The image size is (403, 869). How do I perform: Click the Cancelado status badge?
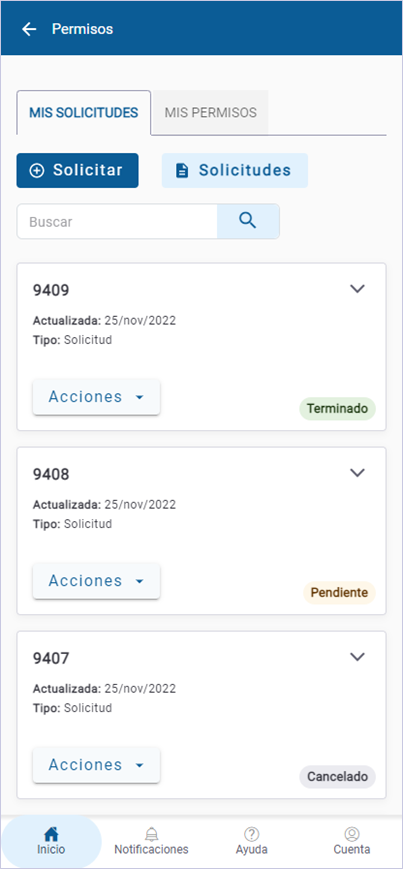pyautogui.click(x=338, y=777)
